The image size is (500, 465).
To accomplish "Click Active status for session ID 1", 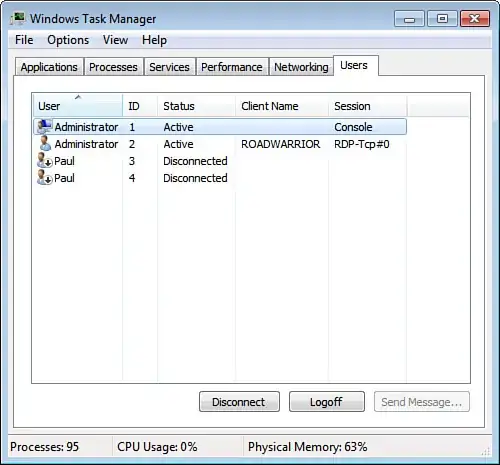I will click(178, 127).
